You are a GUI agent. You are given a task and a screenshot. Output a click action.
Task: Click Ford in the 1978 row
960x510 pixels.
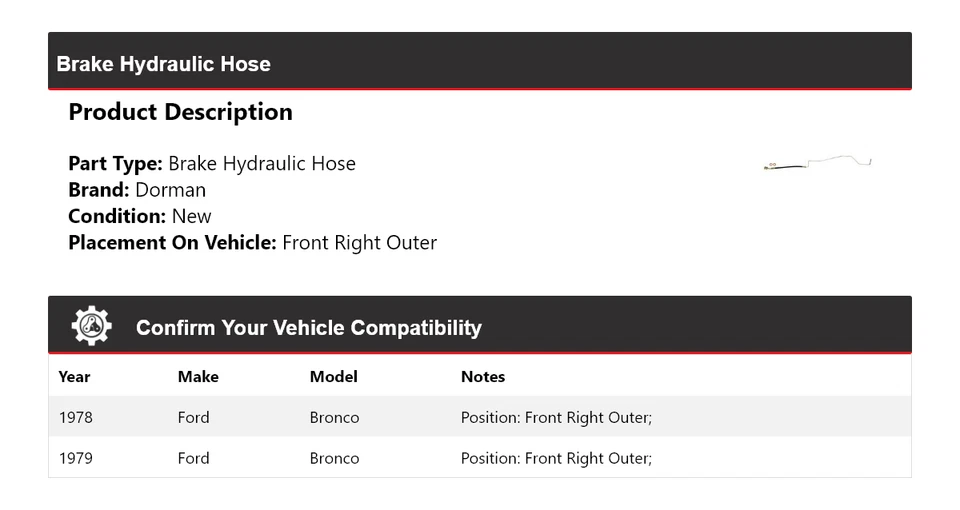[193, 417]
